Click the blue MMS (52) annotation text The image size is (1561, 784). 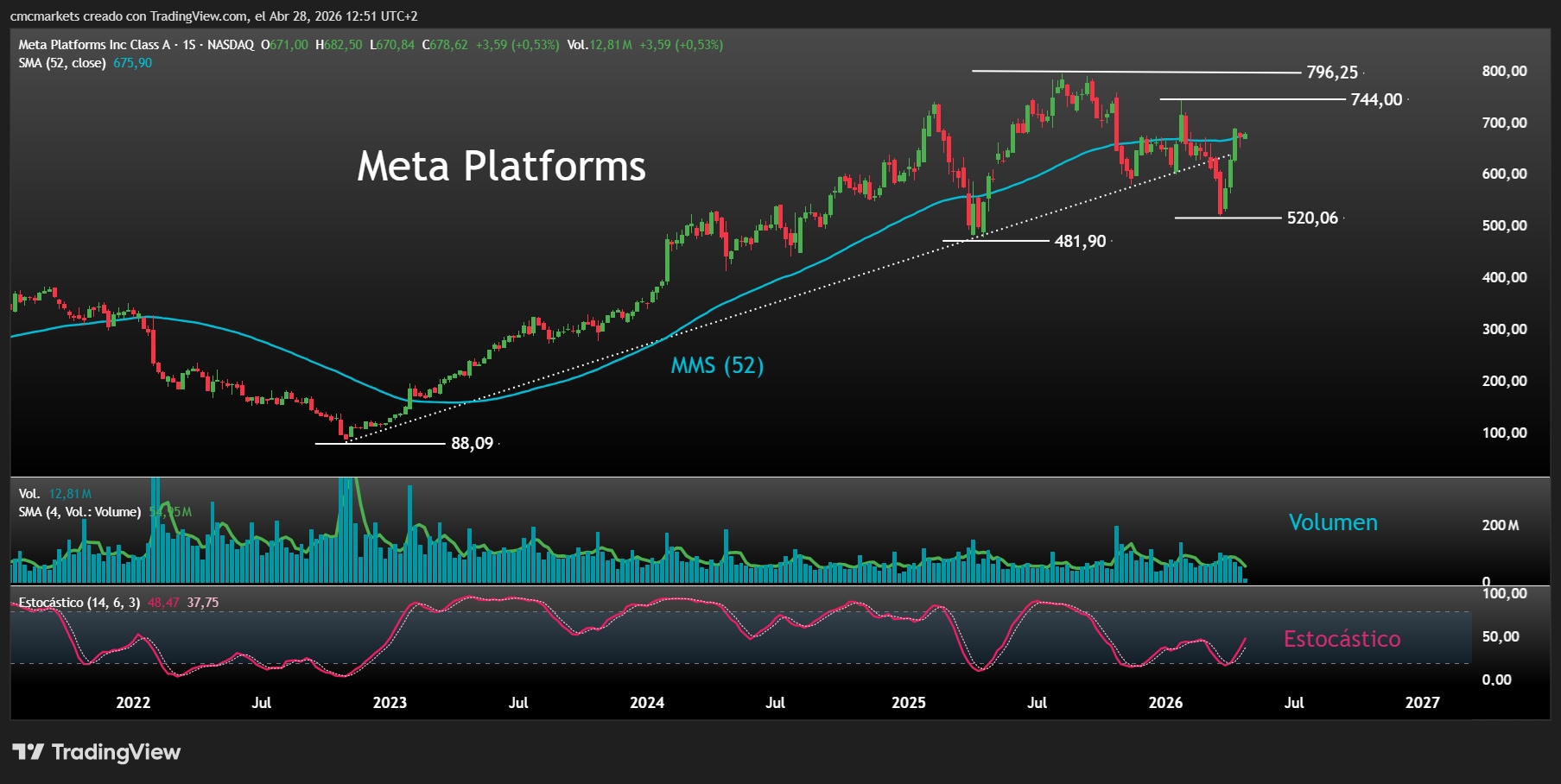pos(718,366)
